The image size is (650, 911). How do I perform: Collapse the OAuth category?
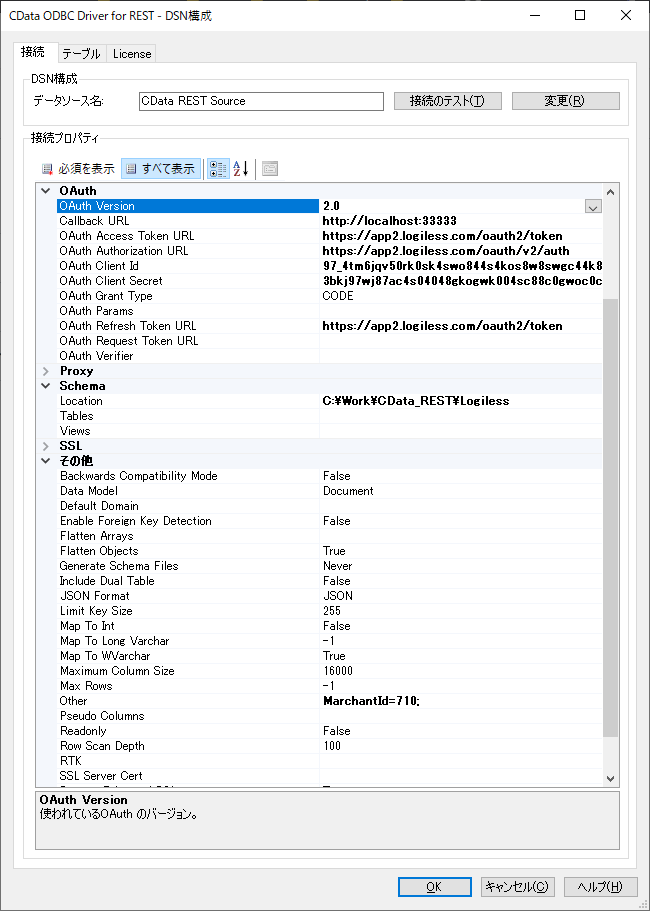46,191
